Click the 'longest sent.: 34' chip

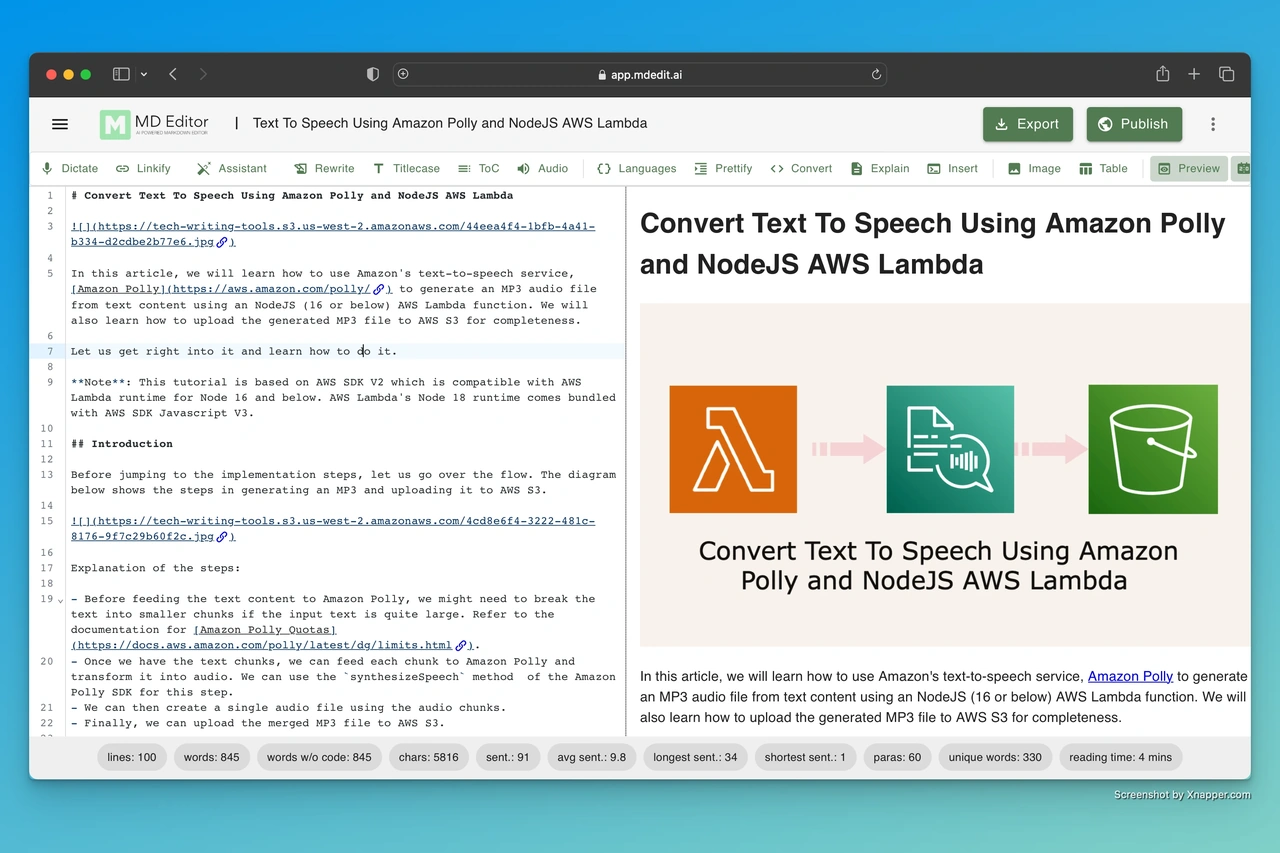[695, 757]
